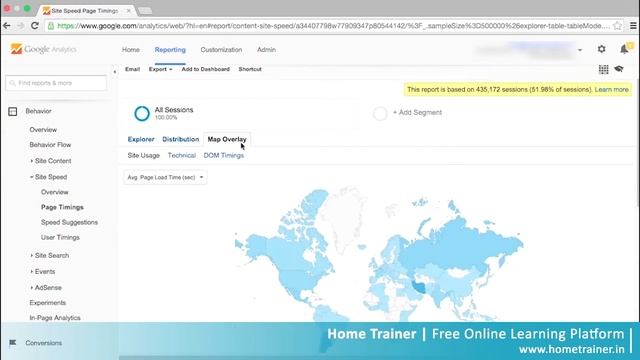Click the Google Analytics logo

pyautogui.click(x=44, y=49)
